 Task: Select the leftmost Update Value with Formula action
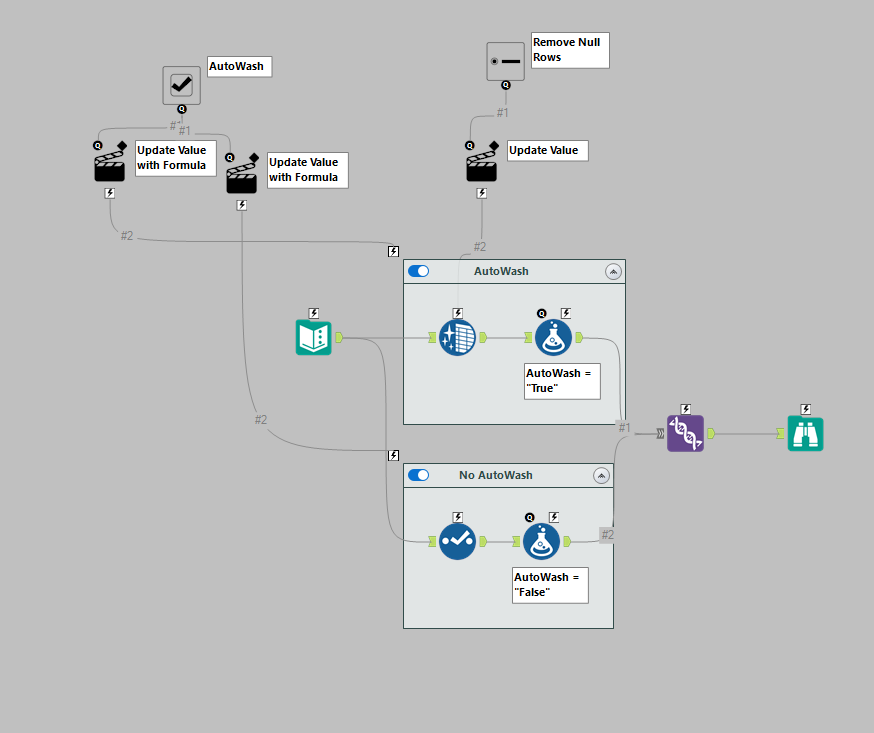(x=109, y=167)
